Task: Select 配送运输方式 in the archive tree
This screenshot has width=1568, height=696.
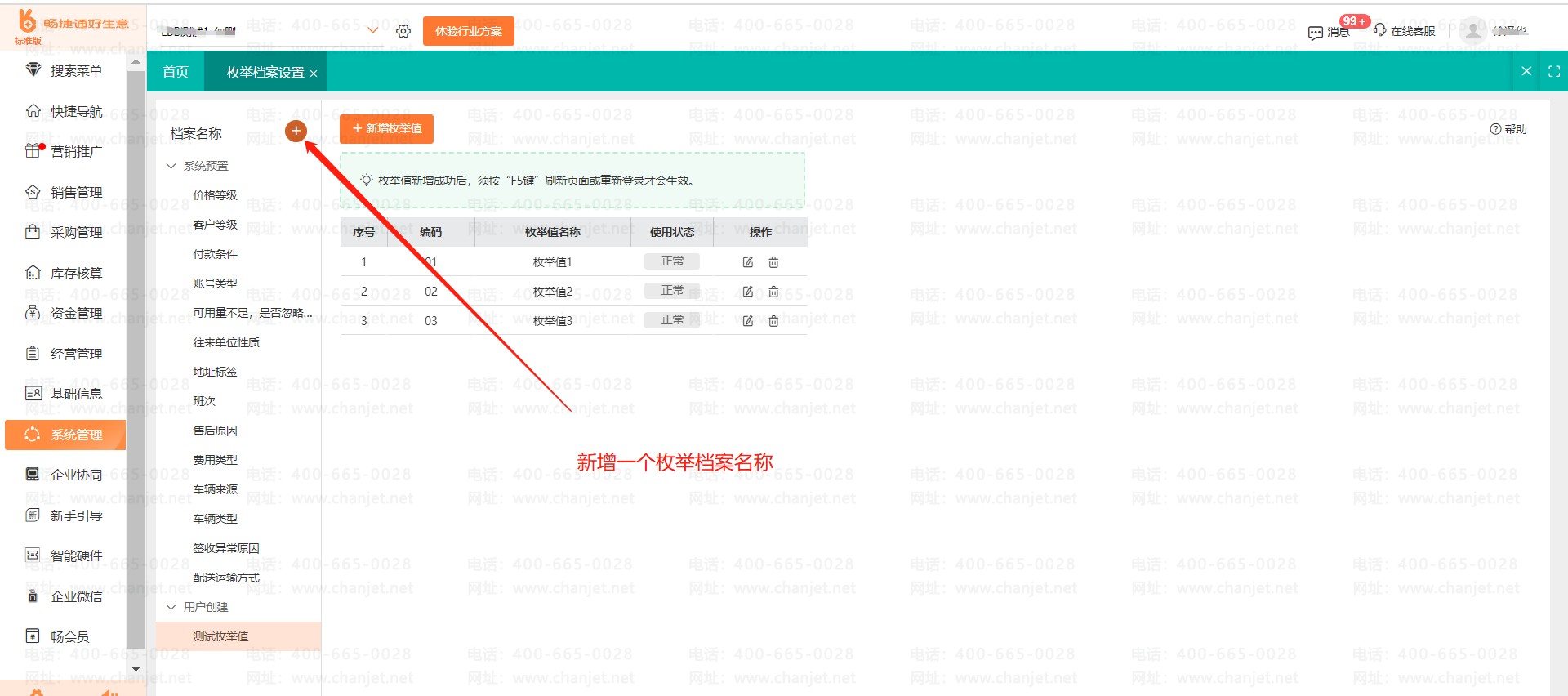Action: coord(226,578)
